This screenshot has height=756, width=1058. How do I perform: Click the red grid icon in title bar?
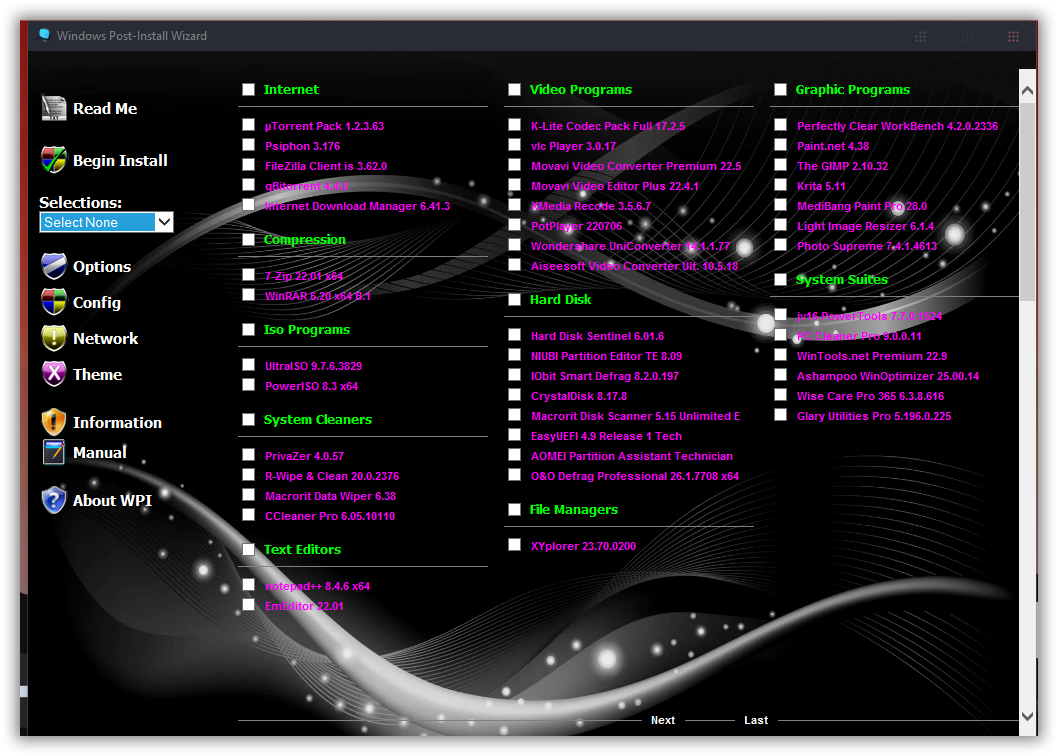pos(1013,36)
